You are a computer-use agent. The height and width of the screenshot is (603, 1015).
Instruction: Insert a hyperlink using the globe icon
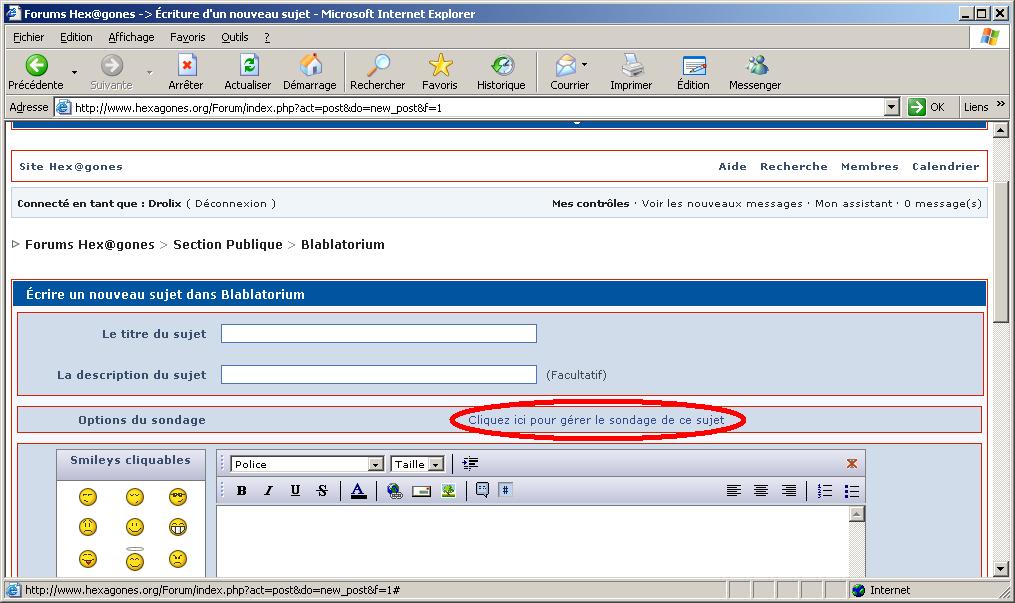[394, 491]
